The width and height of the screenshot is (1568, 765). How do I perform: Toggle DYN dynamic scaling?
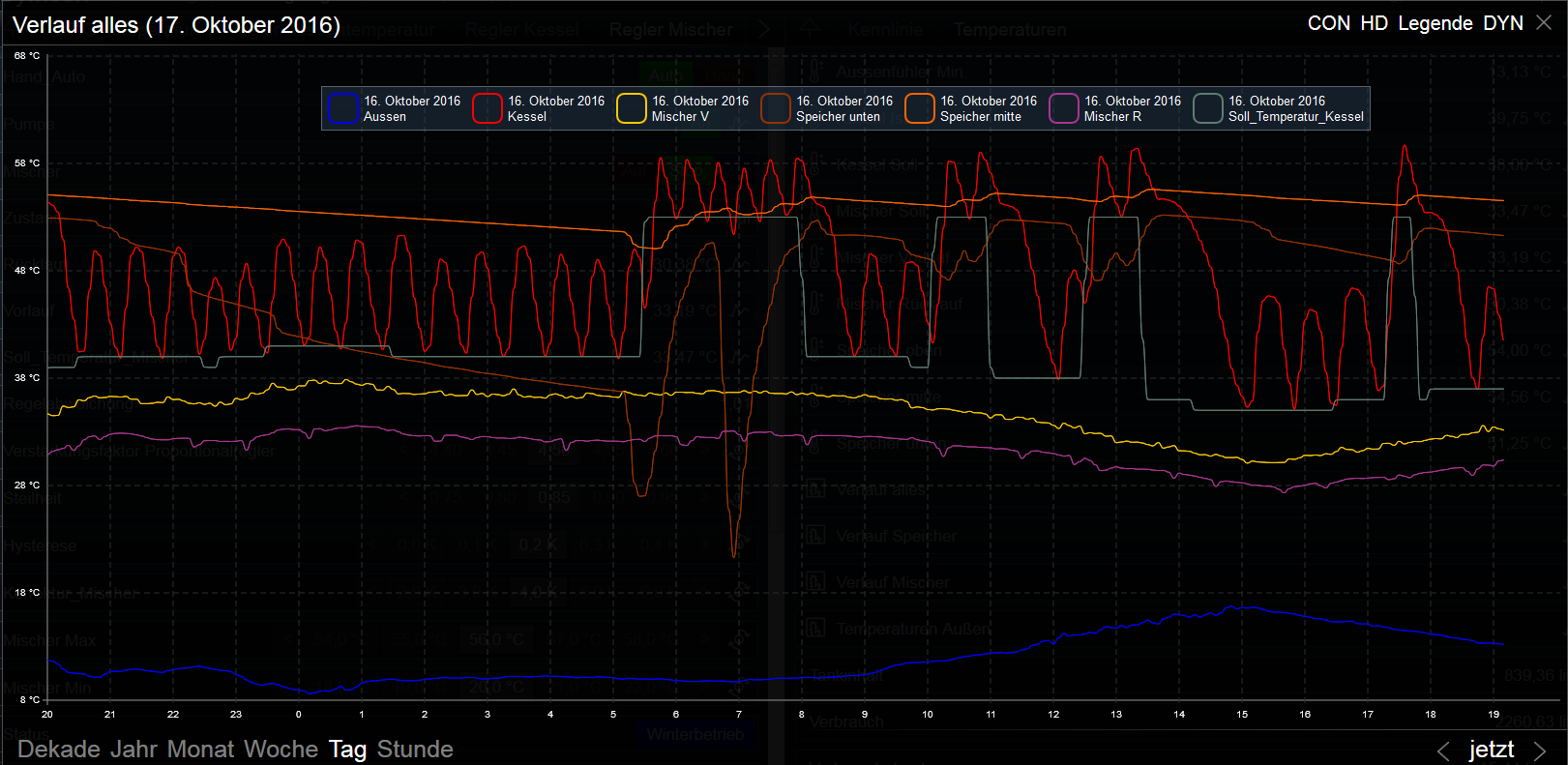point(1503,23)
